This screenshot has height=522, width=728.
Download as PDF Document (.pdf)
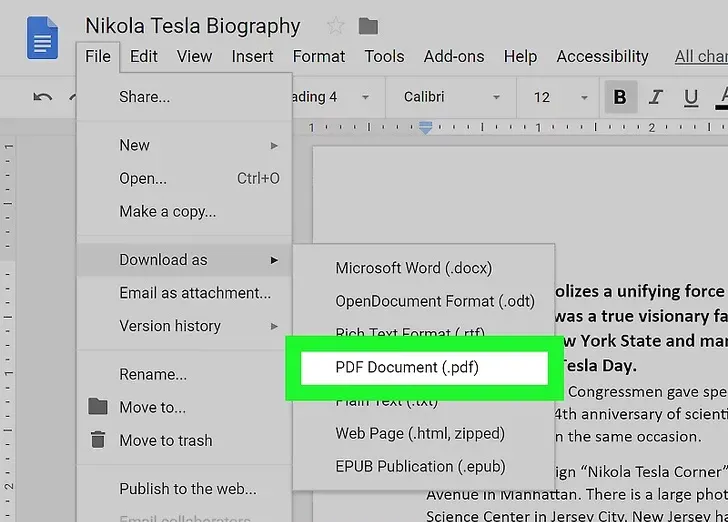424,368
